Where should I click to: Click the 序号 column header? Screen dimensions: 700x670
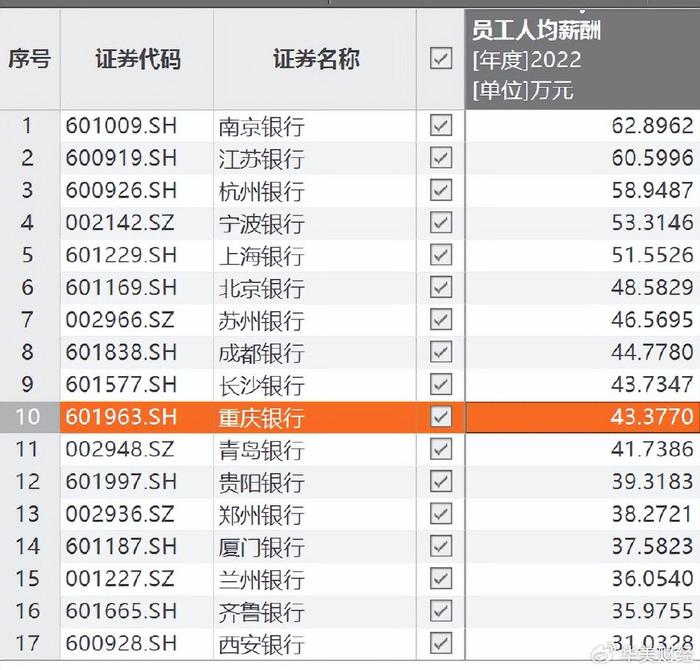pyautogui.click(x=29, y=59)
